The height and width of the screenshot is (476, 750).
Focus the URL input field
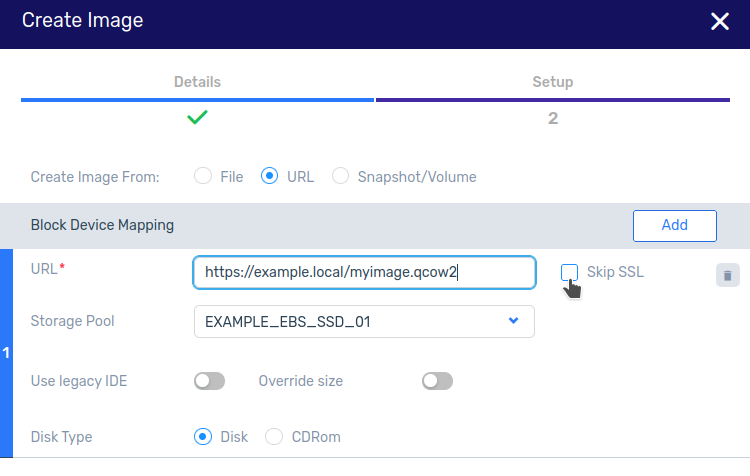(364, 272)
